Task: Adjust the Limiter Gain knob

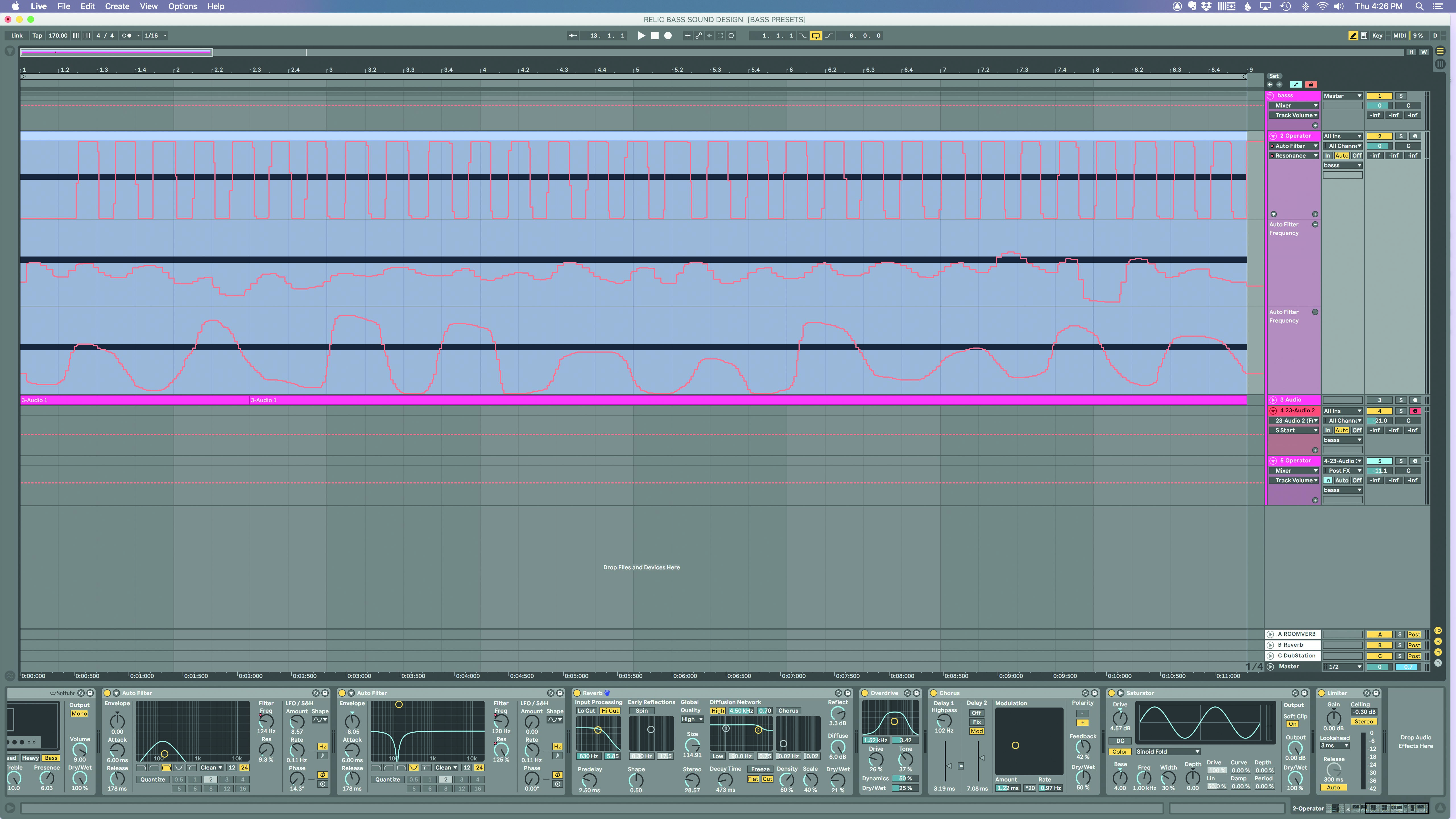Action: tap(1334, 718)
